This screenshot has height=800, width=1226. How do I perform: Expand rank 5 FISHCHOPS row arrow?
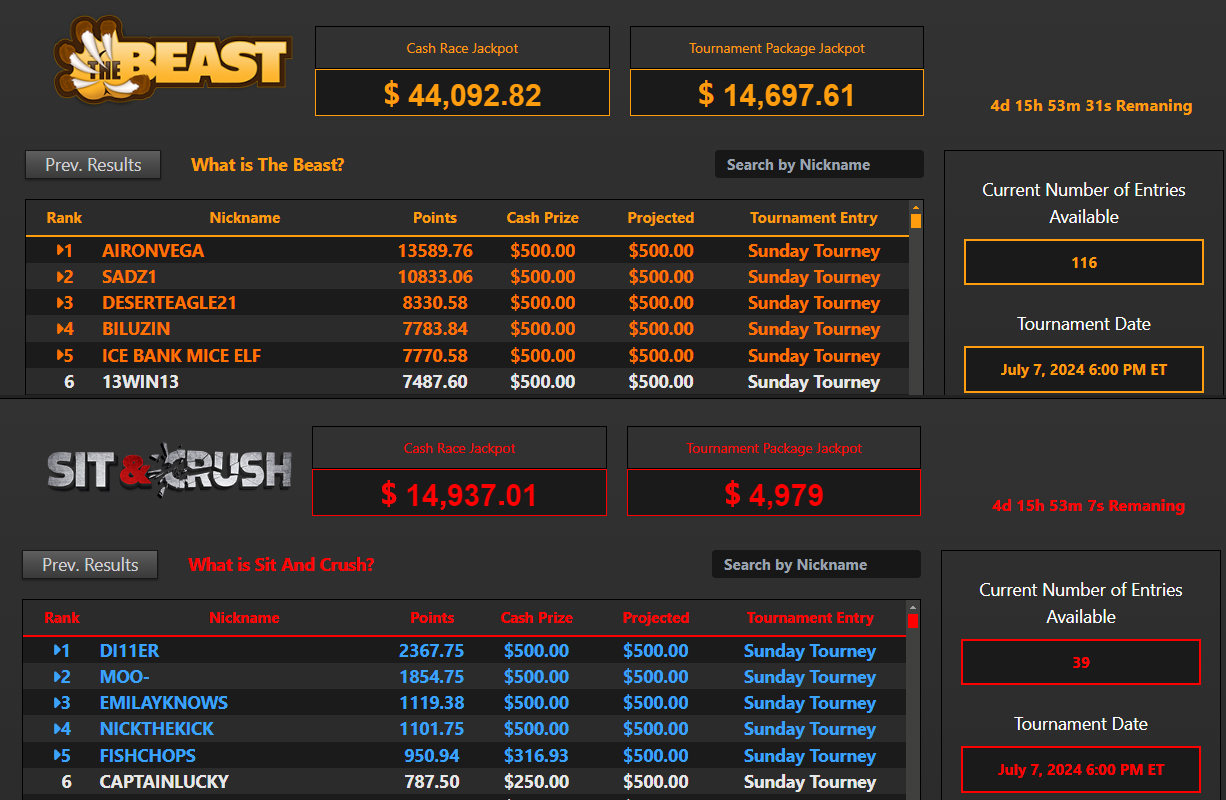point(57,755)
